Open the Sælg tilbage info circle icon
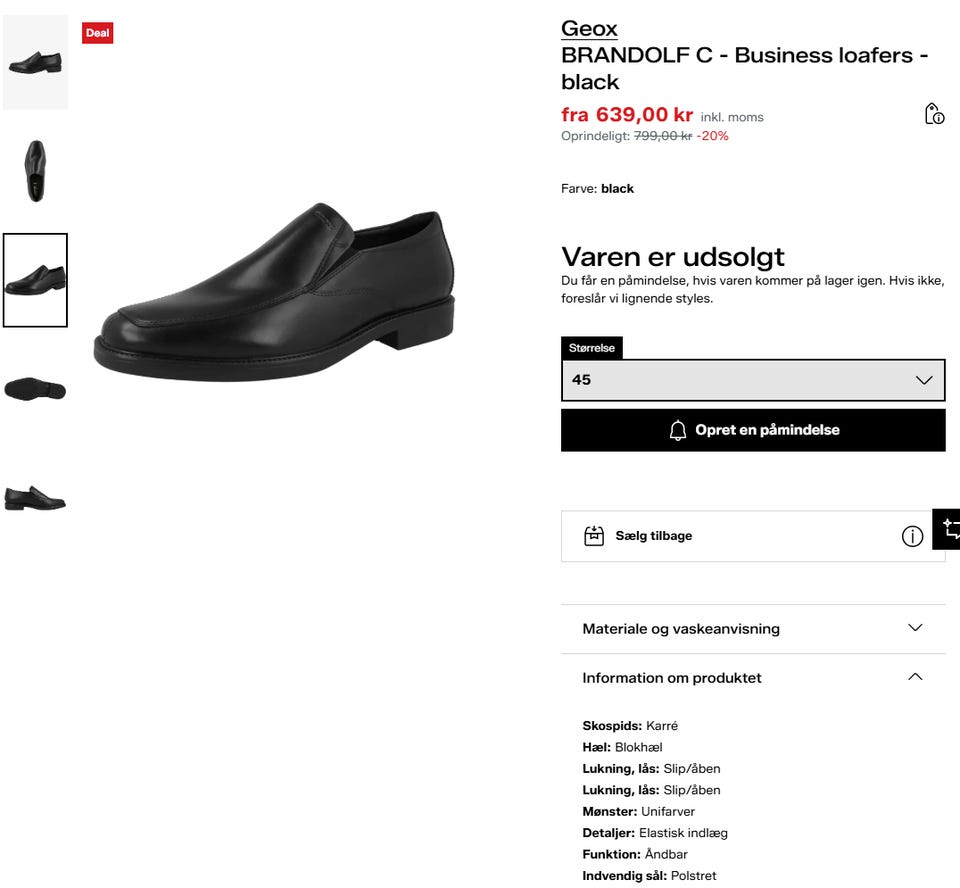960x888 pixels. [912, 537]
